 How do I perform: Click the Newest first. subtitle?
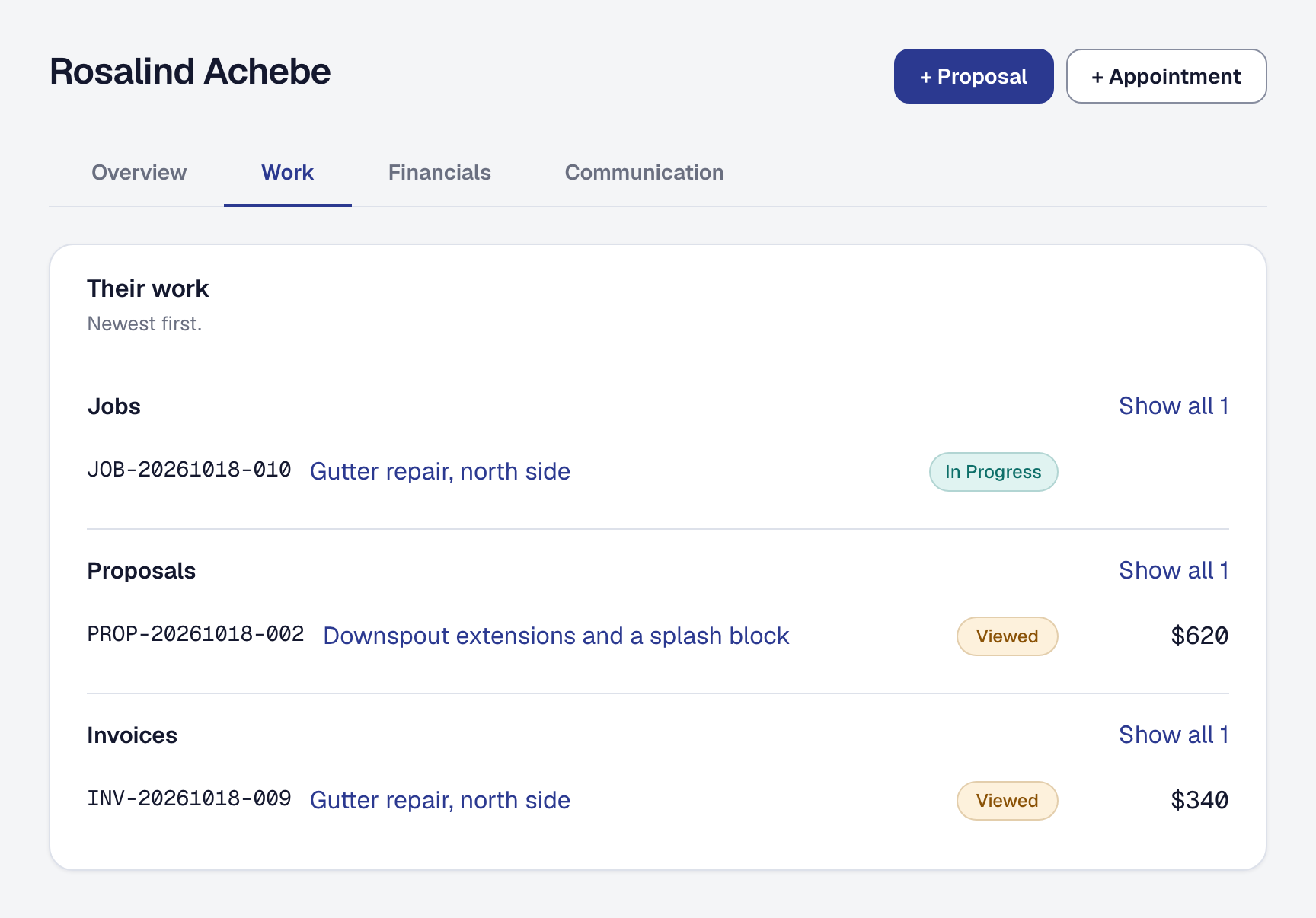tap(145, 324)
